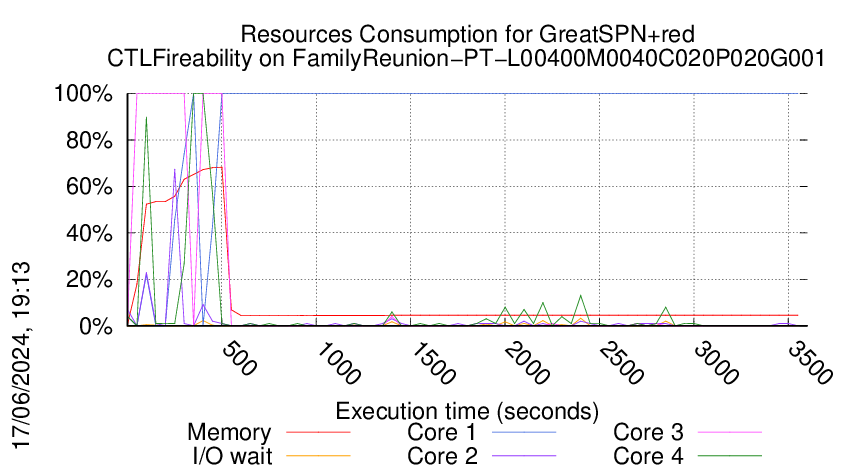Click the chart title "Resources Consumption for GreatSPN+red"
Viewport: 850px width, 475px height.
click(x=467, y=34)
